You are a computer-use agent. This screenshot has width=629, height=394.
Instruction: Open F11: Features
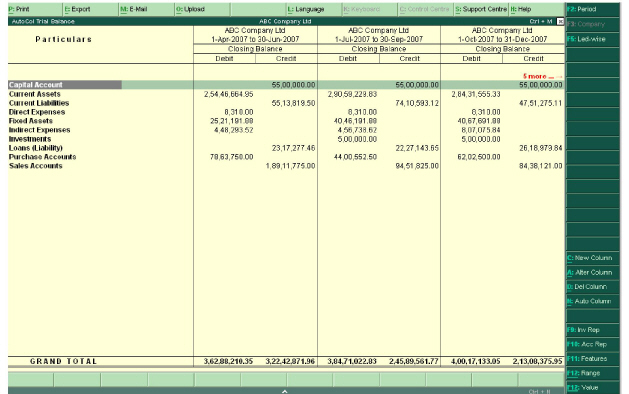[593, 359]
